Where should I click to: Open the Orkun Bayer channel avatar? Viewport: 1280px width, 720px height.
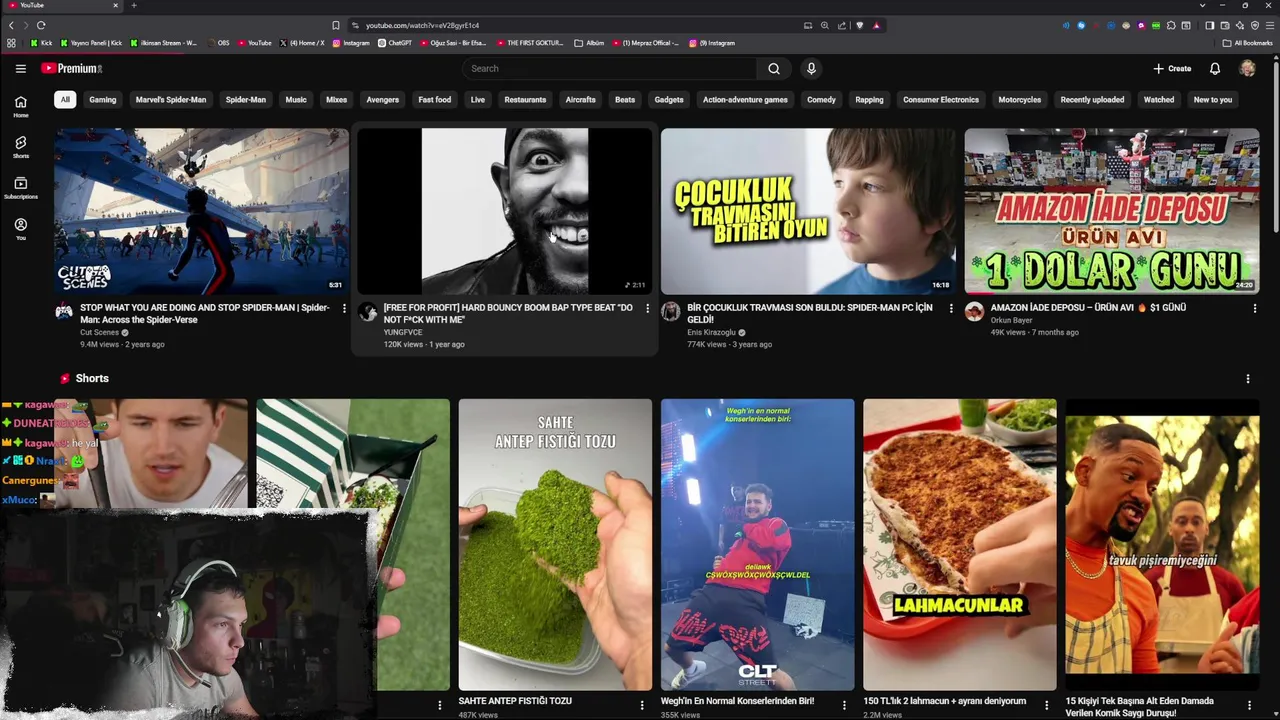[974, 311]
